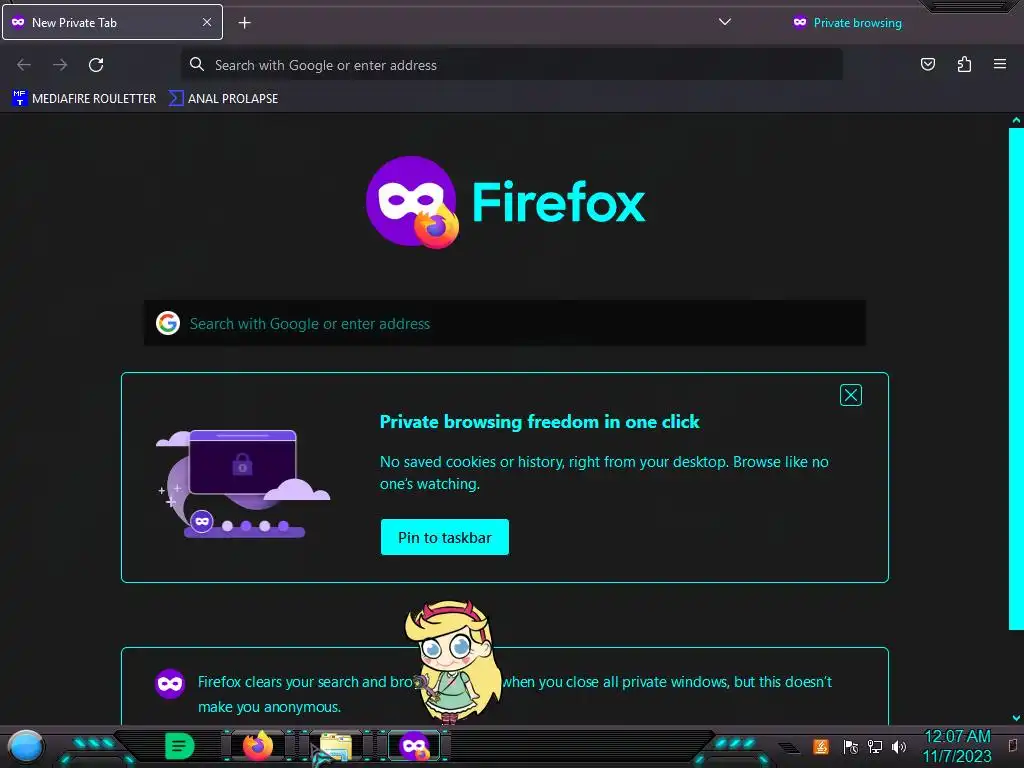Open the Firefox taskbar icon
The image size is (1024, 768).
point(257,745)
